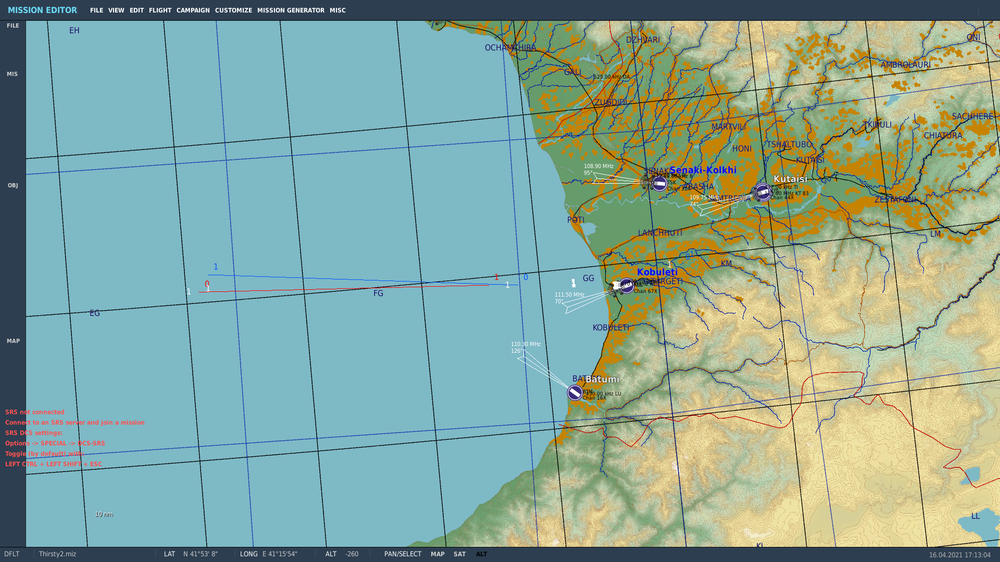Click the blue route waypoint 1 near west end
Image resolution: width=1000 pixels, height=562 pixels.
click(x=216, y=267)
